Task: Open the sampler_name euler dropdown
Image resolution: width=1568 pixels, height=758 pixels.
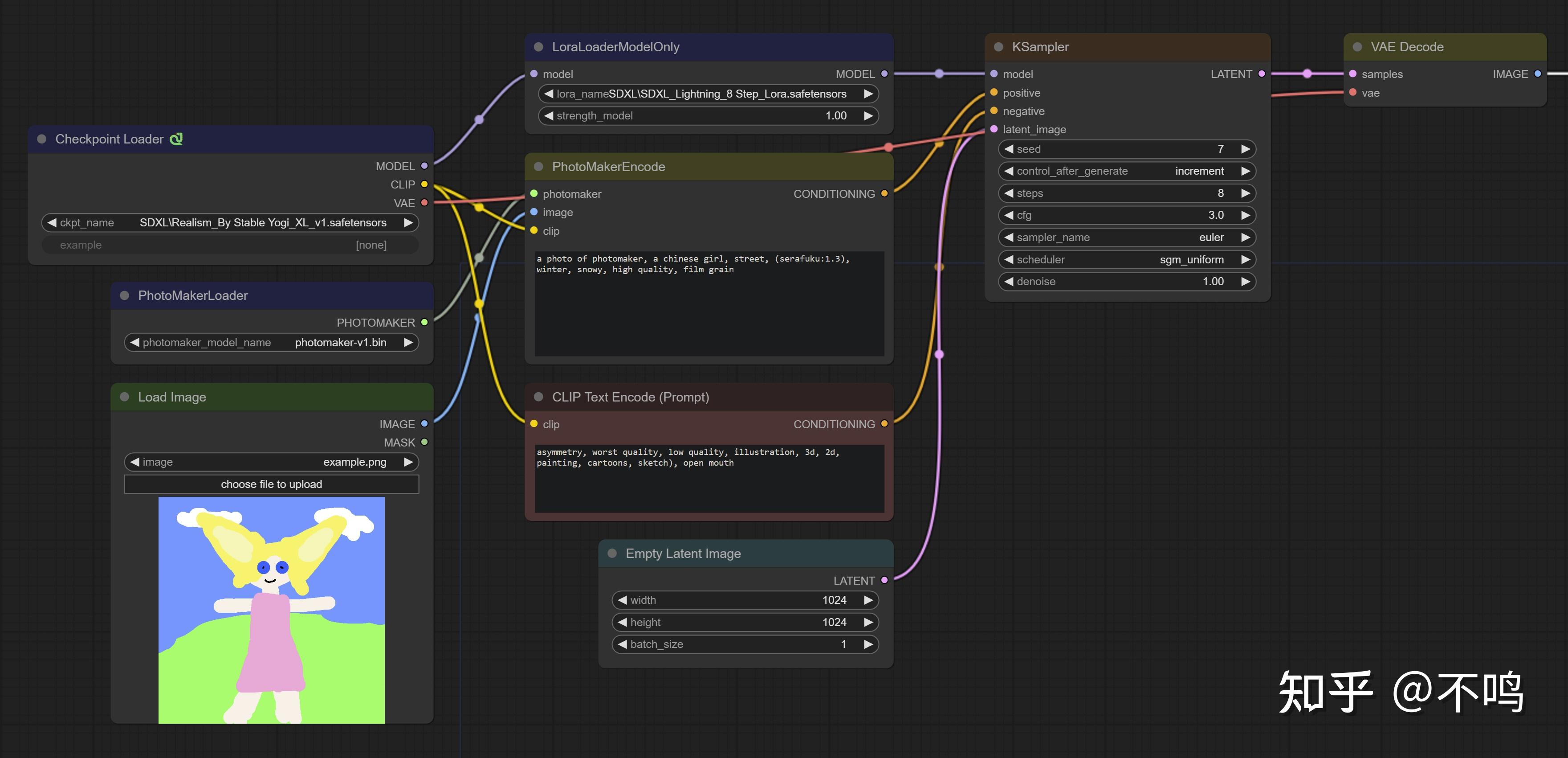Action: click(x=1126, y=238)
